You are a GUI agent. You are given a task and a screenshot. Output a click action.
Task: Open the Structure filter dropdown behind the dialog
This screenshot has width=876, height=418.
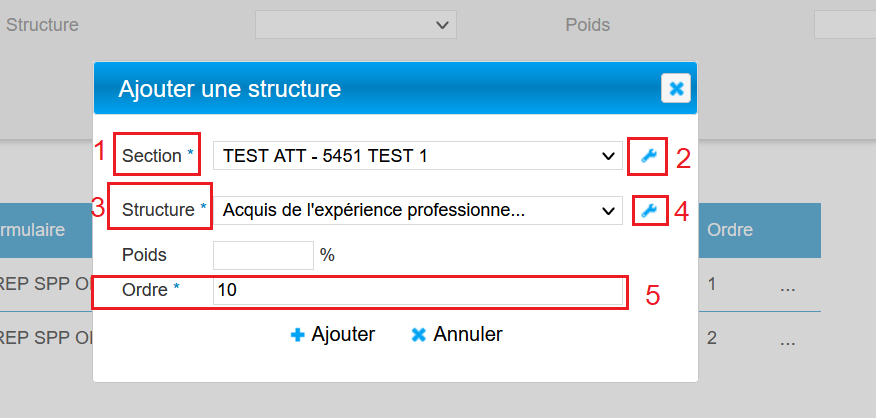click(x=355, y=24)
